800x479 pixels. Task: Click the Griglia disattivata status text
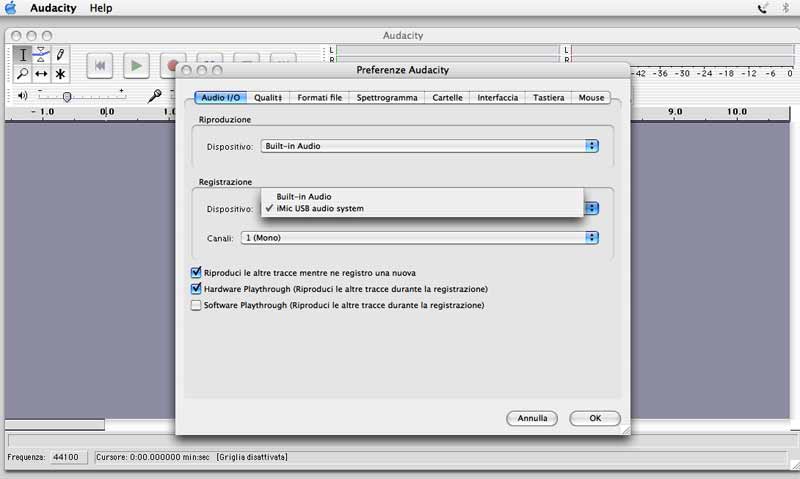point(252,457)
